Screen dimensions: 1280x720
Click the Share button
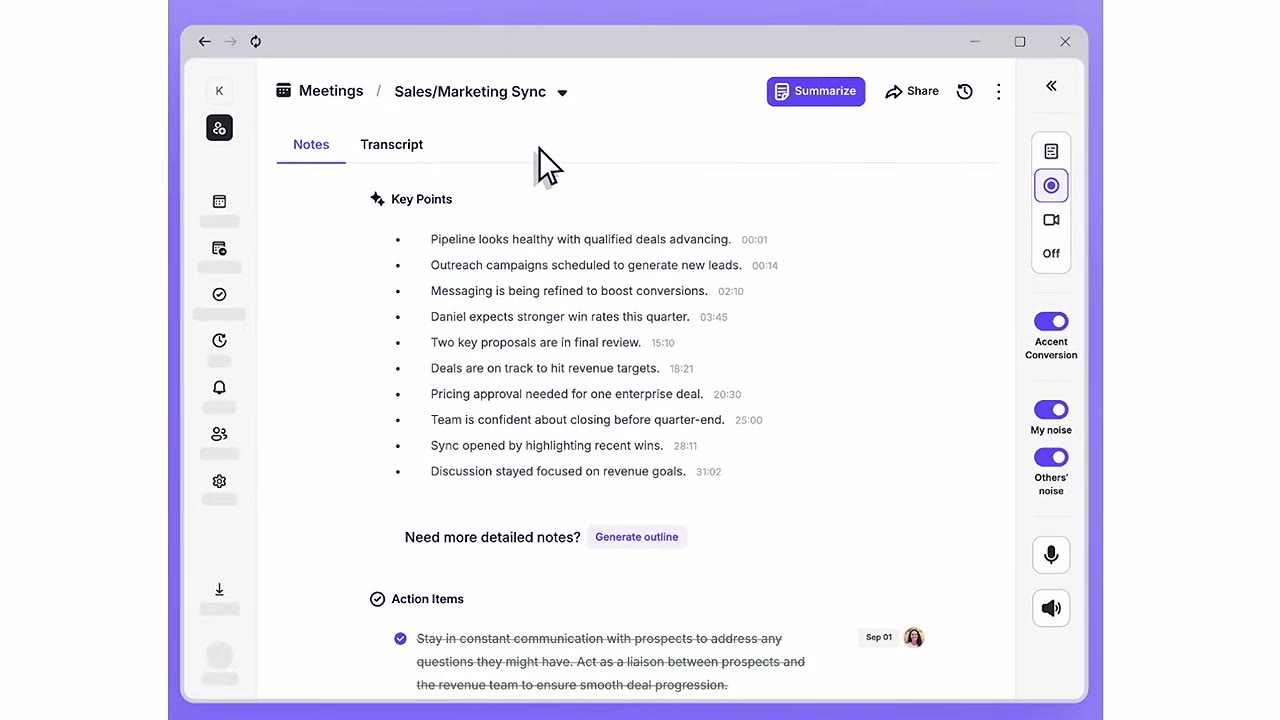pyautogui.click(x=912, y=91)
